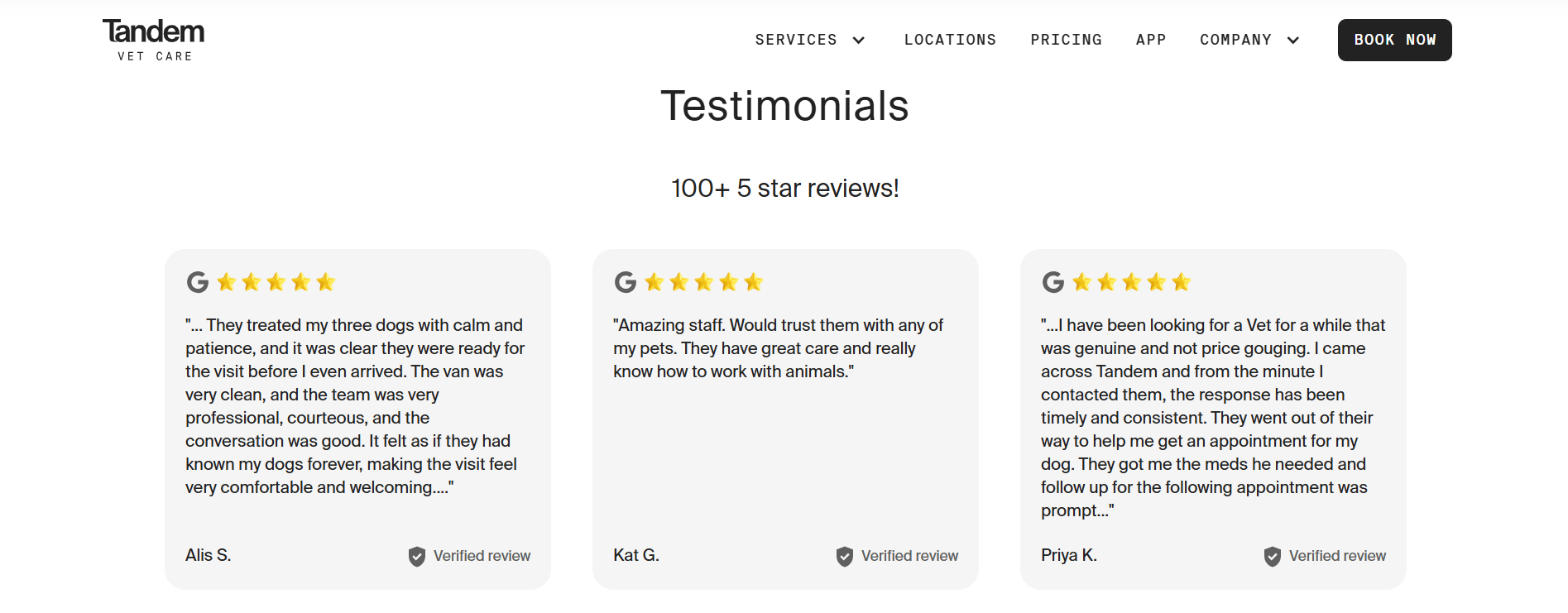Click Verified review text on Priya K. card

(x=1337, y=556)
